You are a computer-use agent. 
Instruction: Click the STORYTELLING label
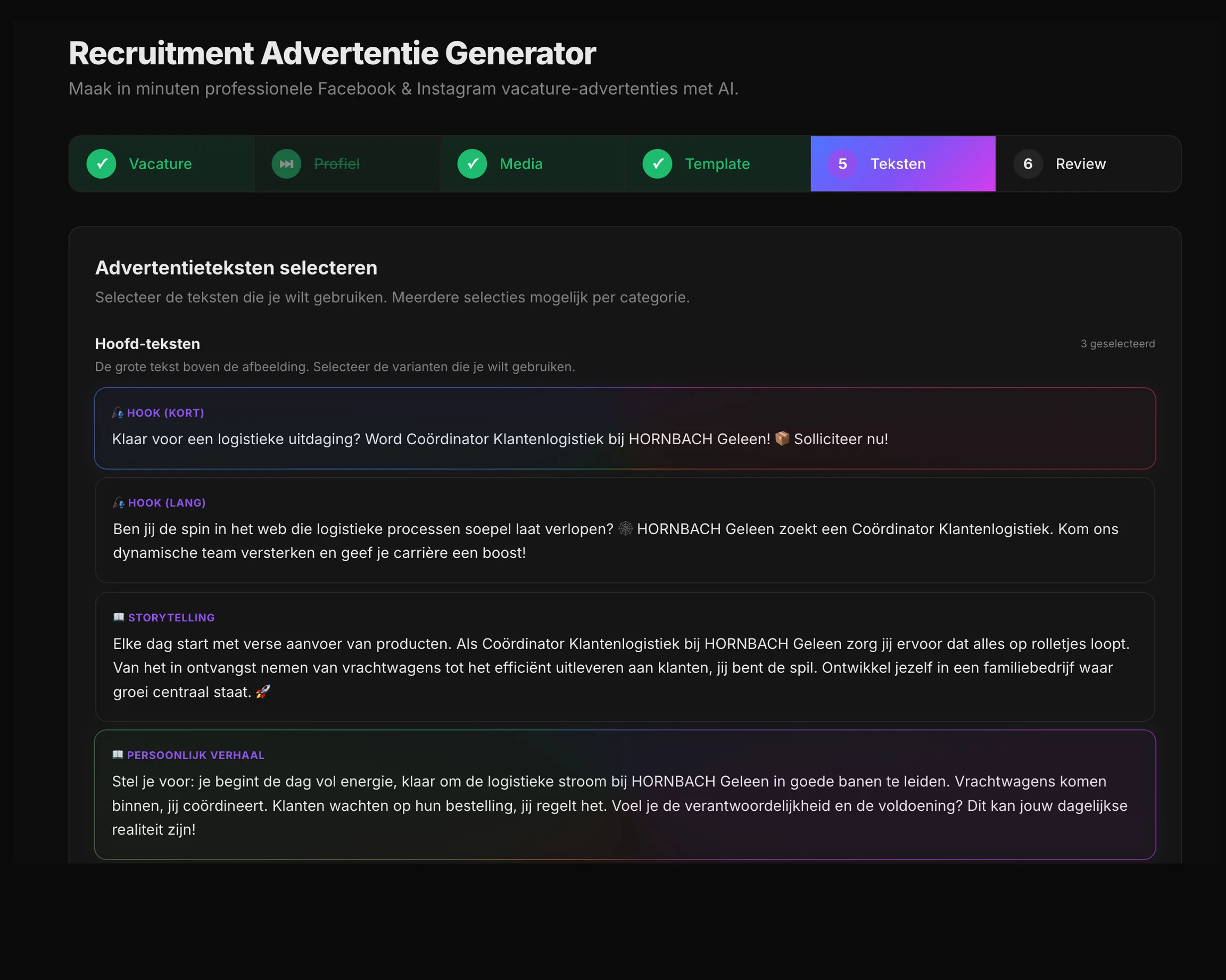tap(171, 617)
